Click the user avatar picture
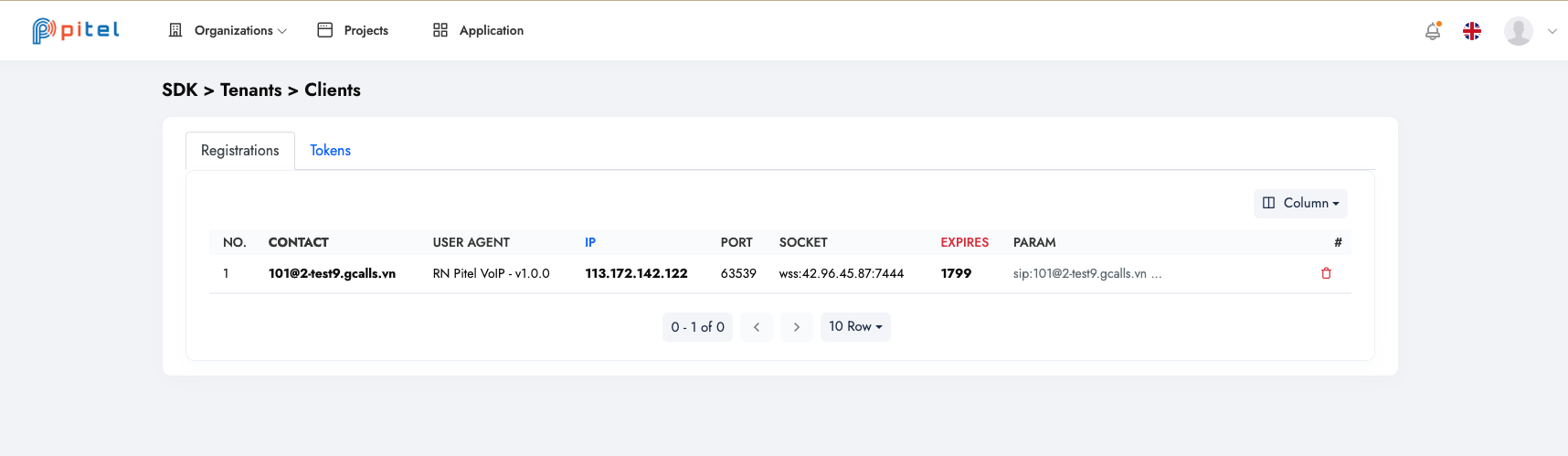Image resolution: width=1568 pixels, height=456 pixels. [1518, 31]
